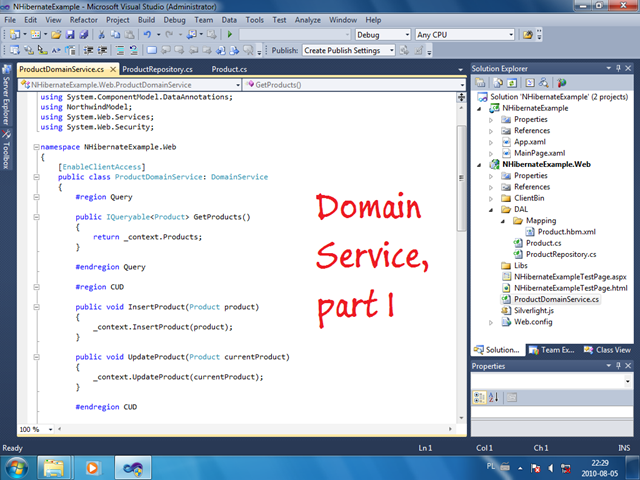This screenshot has width=640, height=480.
Task: Click Properties icon in Solution Explorer toolbar
Action: pos(480,83)
